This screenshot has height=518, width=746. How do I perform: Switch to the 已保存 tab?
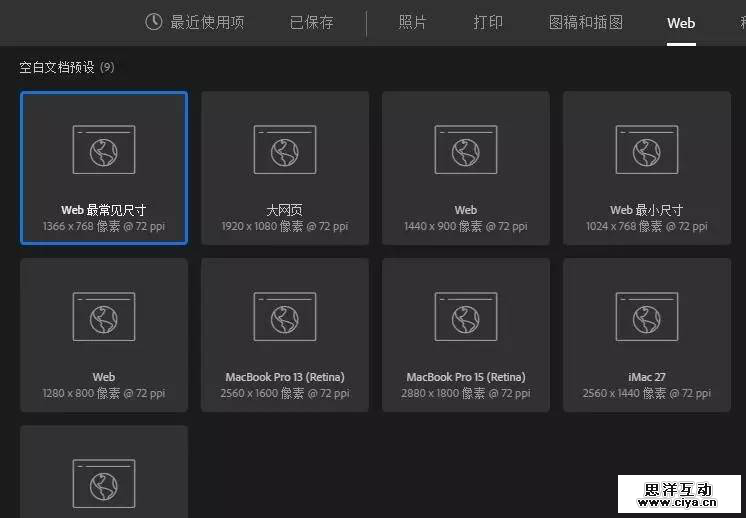tap(312, 22)
